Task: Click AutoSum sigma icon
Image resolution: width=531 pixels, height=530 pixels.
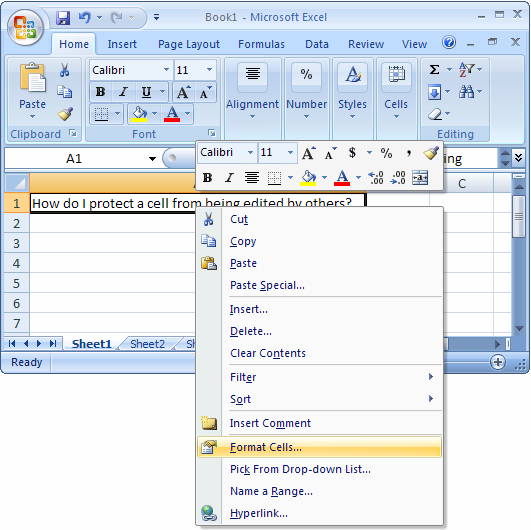Action: point(434,69)
